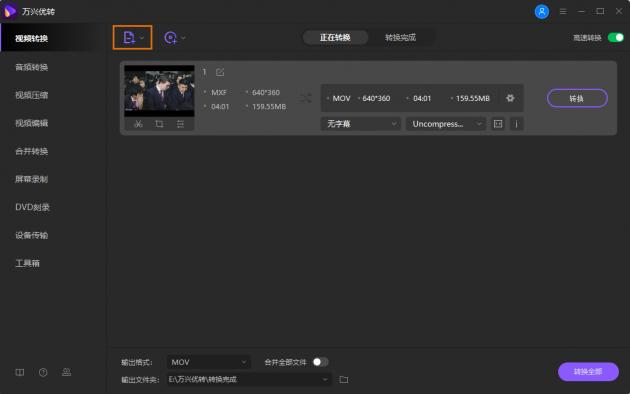Click the info icon next to audio track
The image size is (630, 394).
(516, 124)
